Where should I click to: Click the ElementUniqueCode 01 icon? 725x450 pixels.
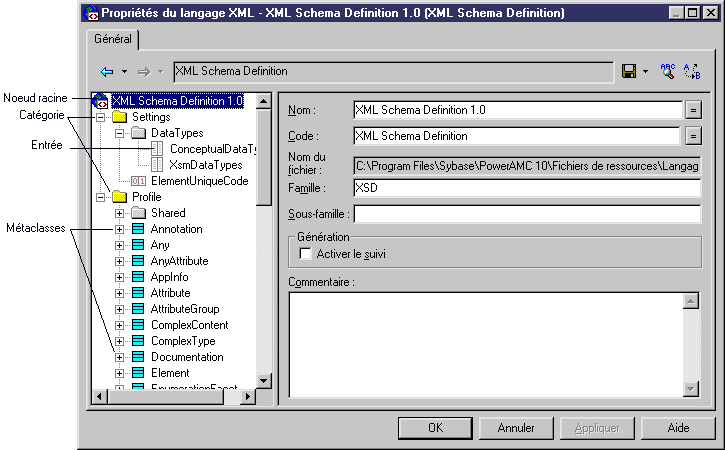pos(138,181)
